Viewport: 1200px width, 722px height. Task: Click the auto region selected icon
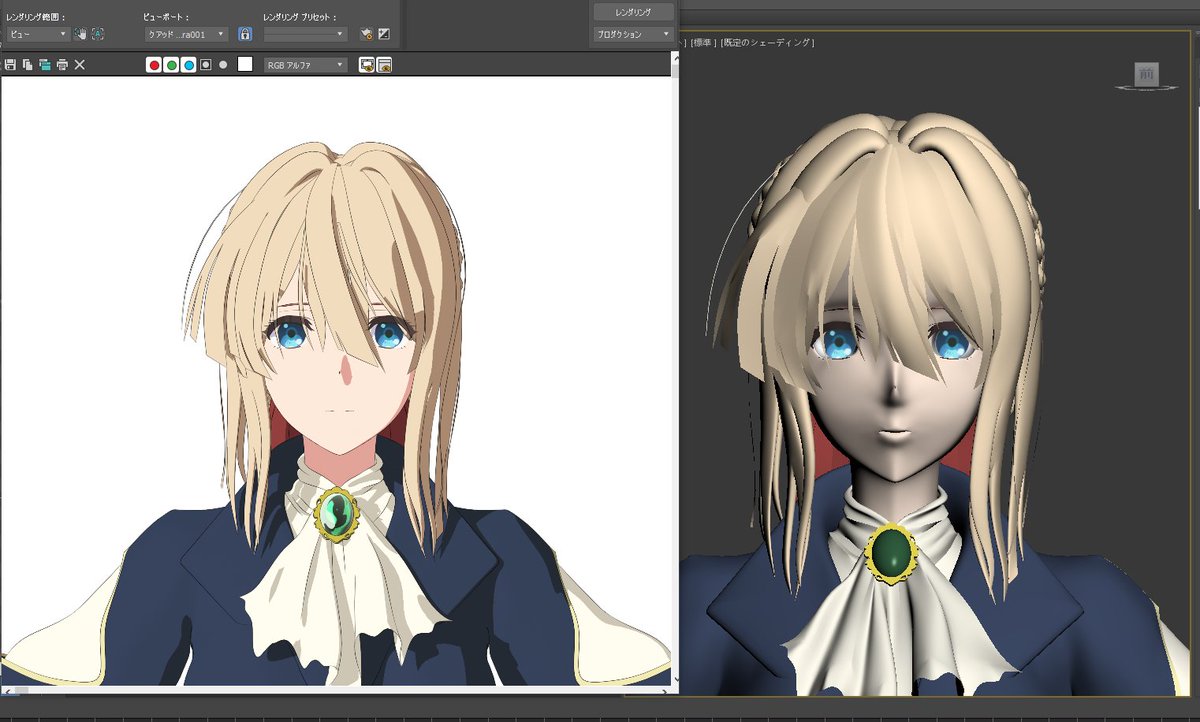pos(98,34)
